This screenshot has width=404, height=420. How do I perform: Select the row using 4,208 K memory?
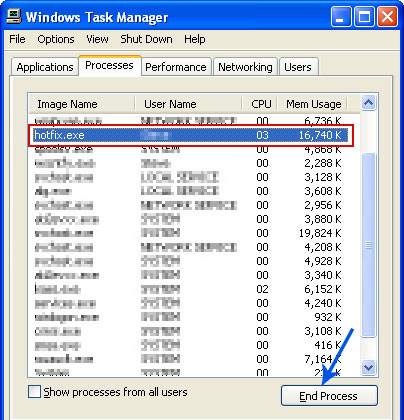pyautogui.click(x=188, y=247)
